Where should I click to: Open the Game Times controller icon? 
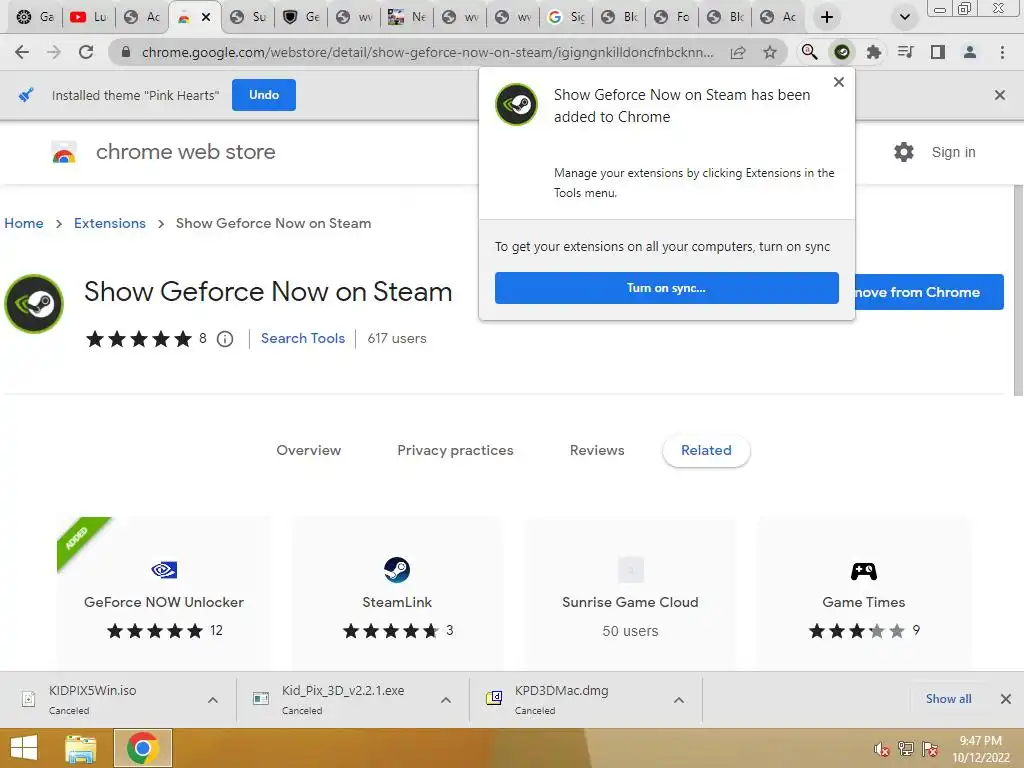(x=863, y=571)
